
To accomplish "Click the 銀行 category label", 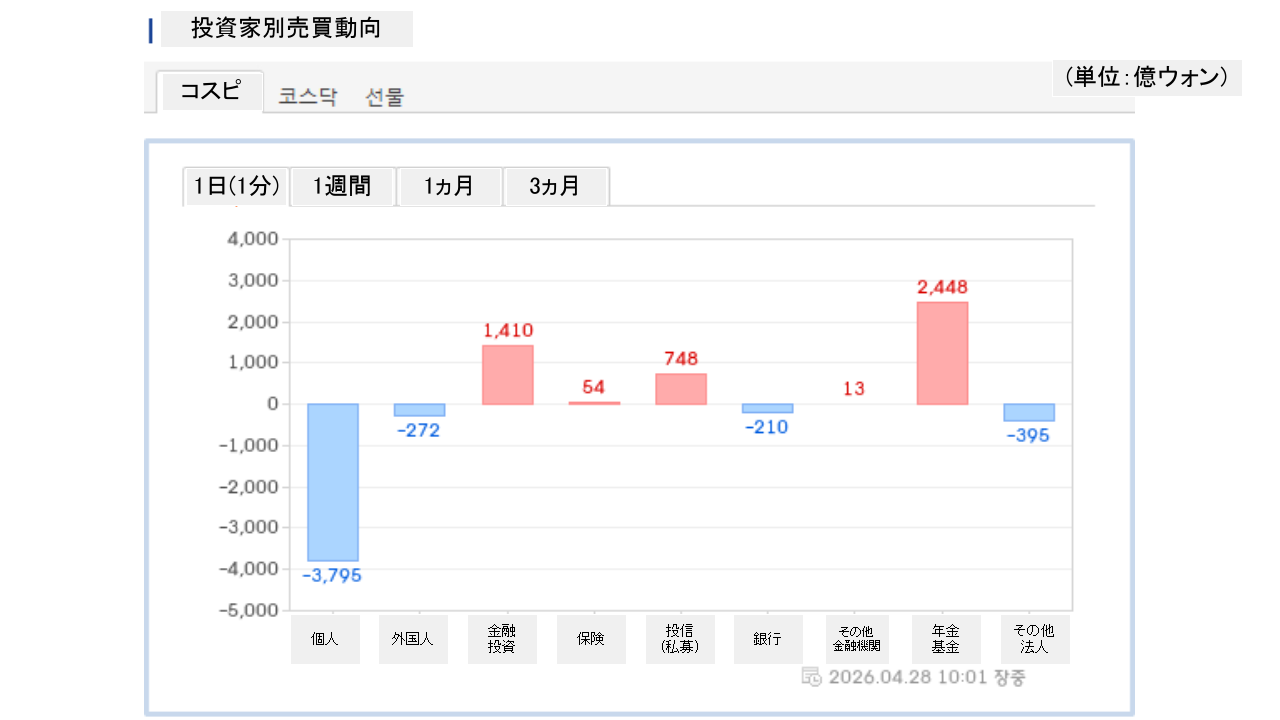I will [x=768, y=639].
